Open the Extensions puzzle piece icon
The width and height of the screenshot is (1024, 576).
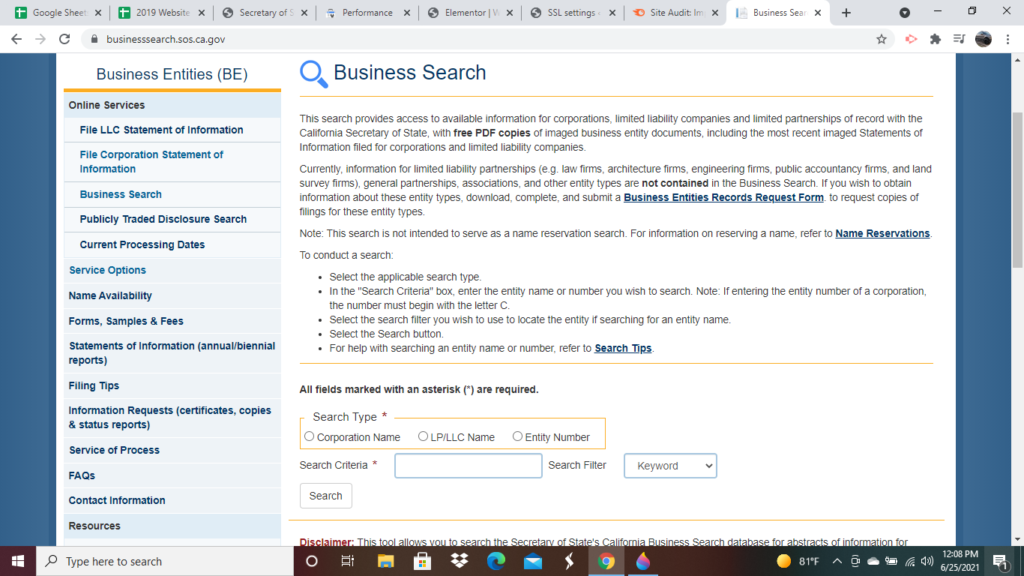tap(935, 38)
